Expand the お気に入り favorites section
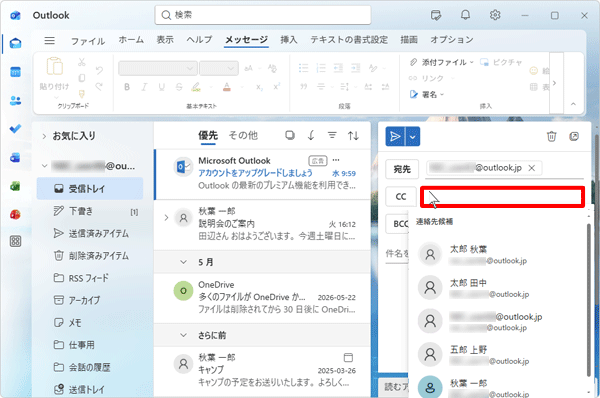 point(44,136)
